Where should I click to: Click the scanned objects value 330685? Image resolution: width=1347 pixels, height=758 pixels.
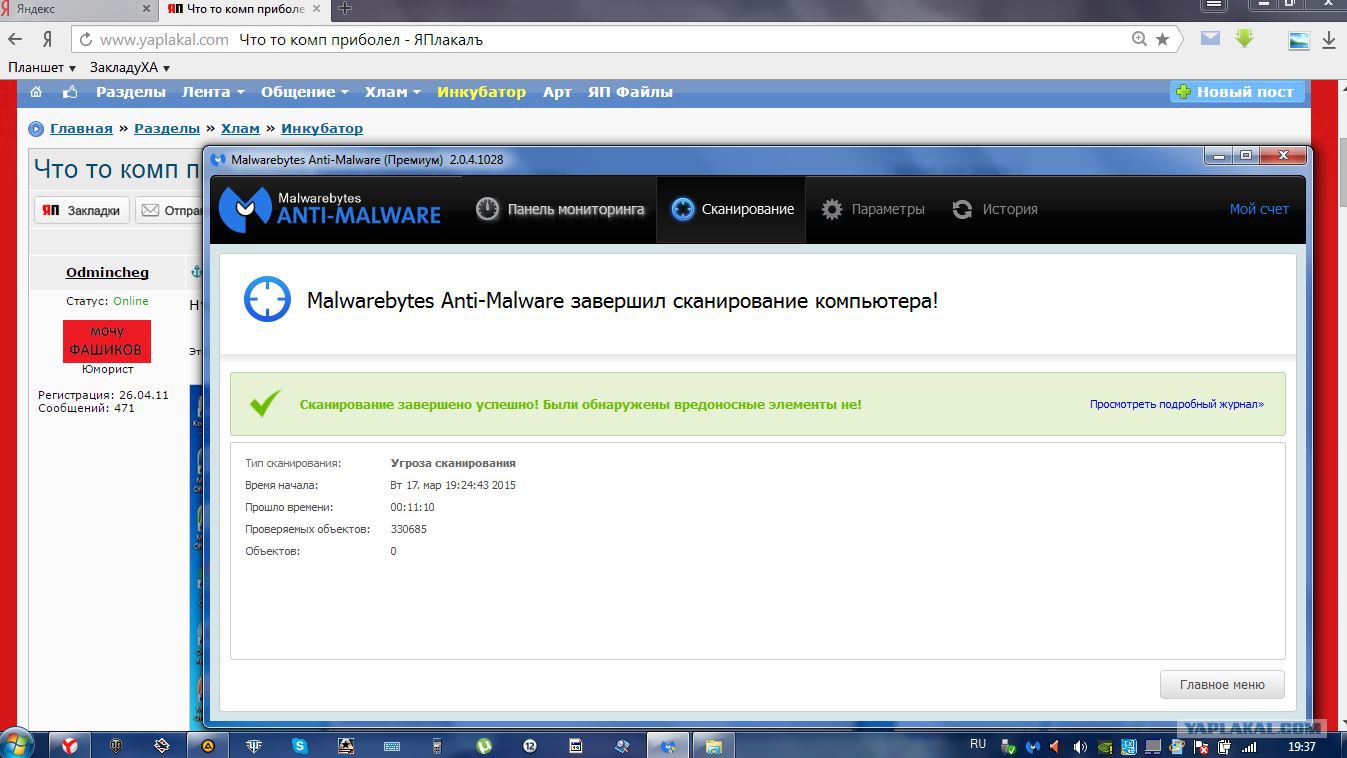tap(408, 529)
